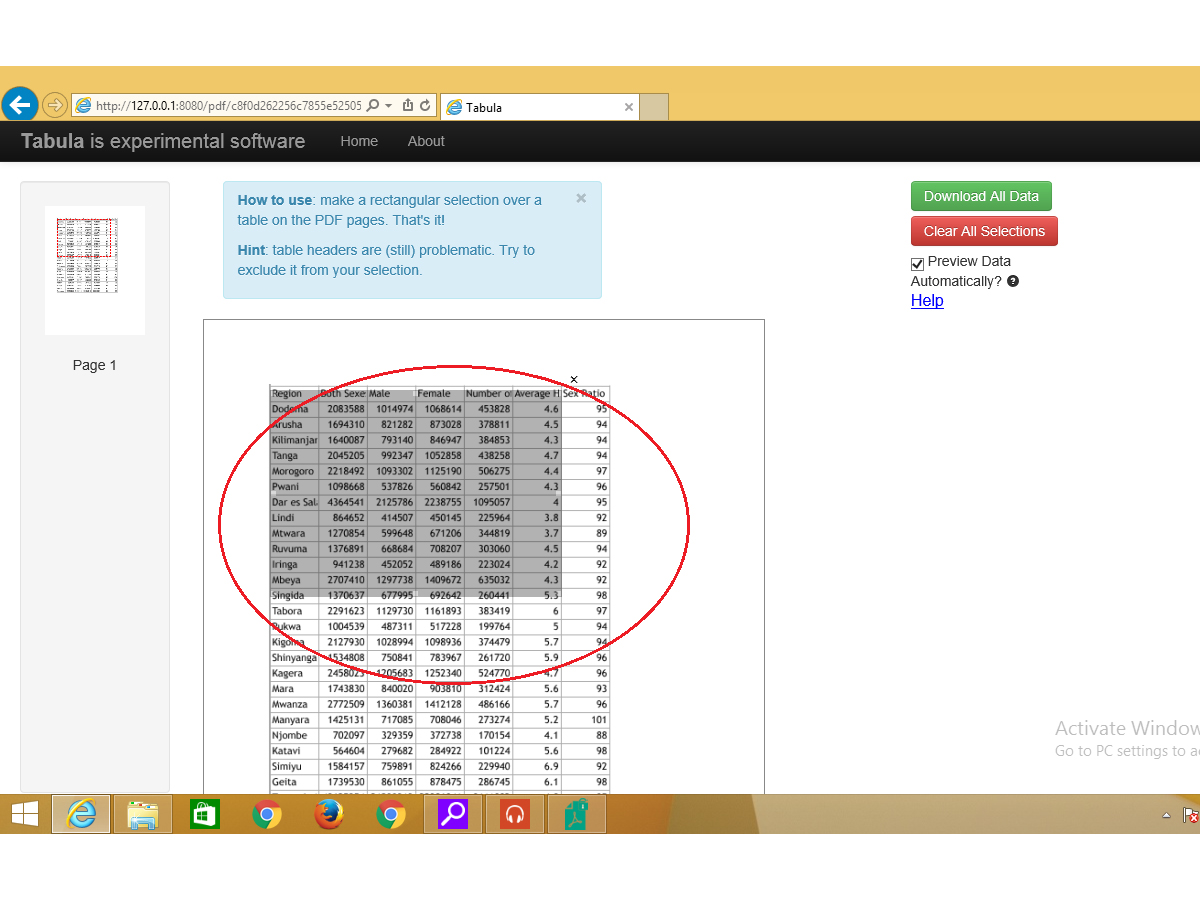Show hidden system tray icons
This screenshot has width=1200, height=900.
pos(1166,816)
